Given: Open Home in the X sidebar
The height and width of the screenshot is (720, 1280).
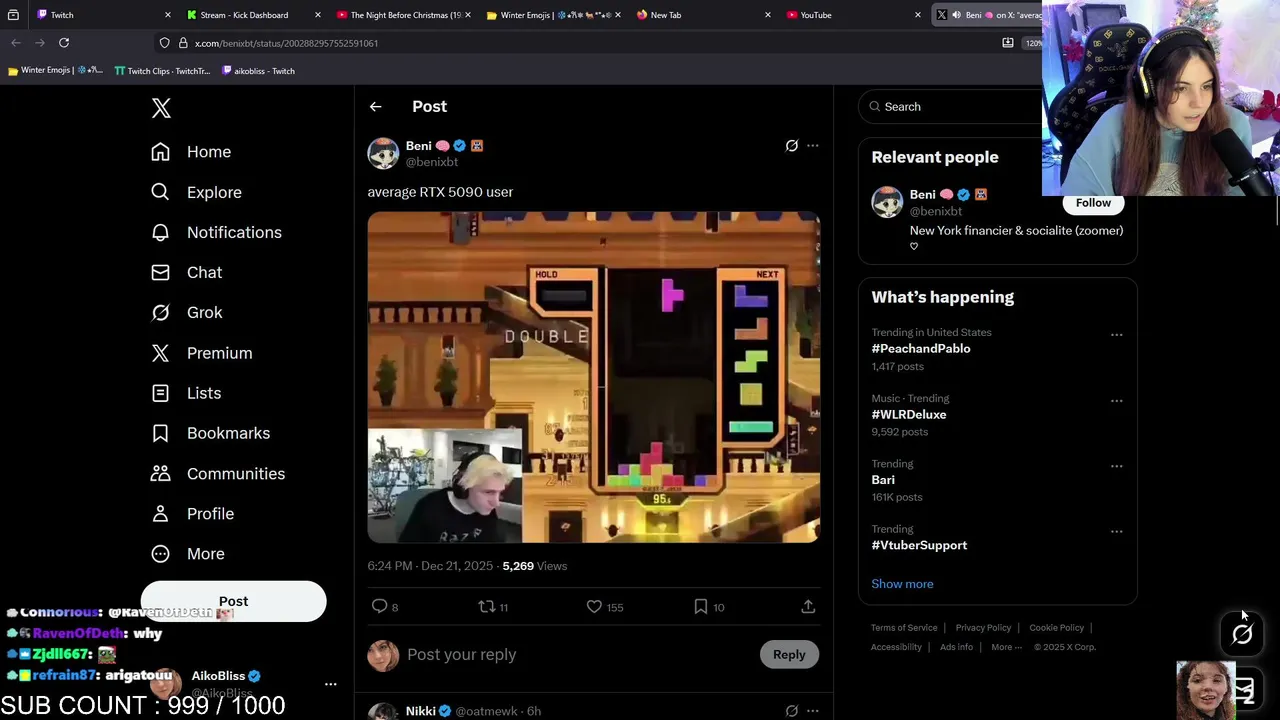Looking at the screenshot, I should click(x=191, y=152).
